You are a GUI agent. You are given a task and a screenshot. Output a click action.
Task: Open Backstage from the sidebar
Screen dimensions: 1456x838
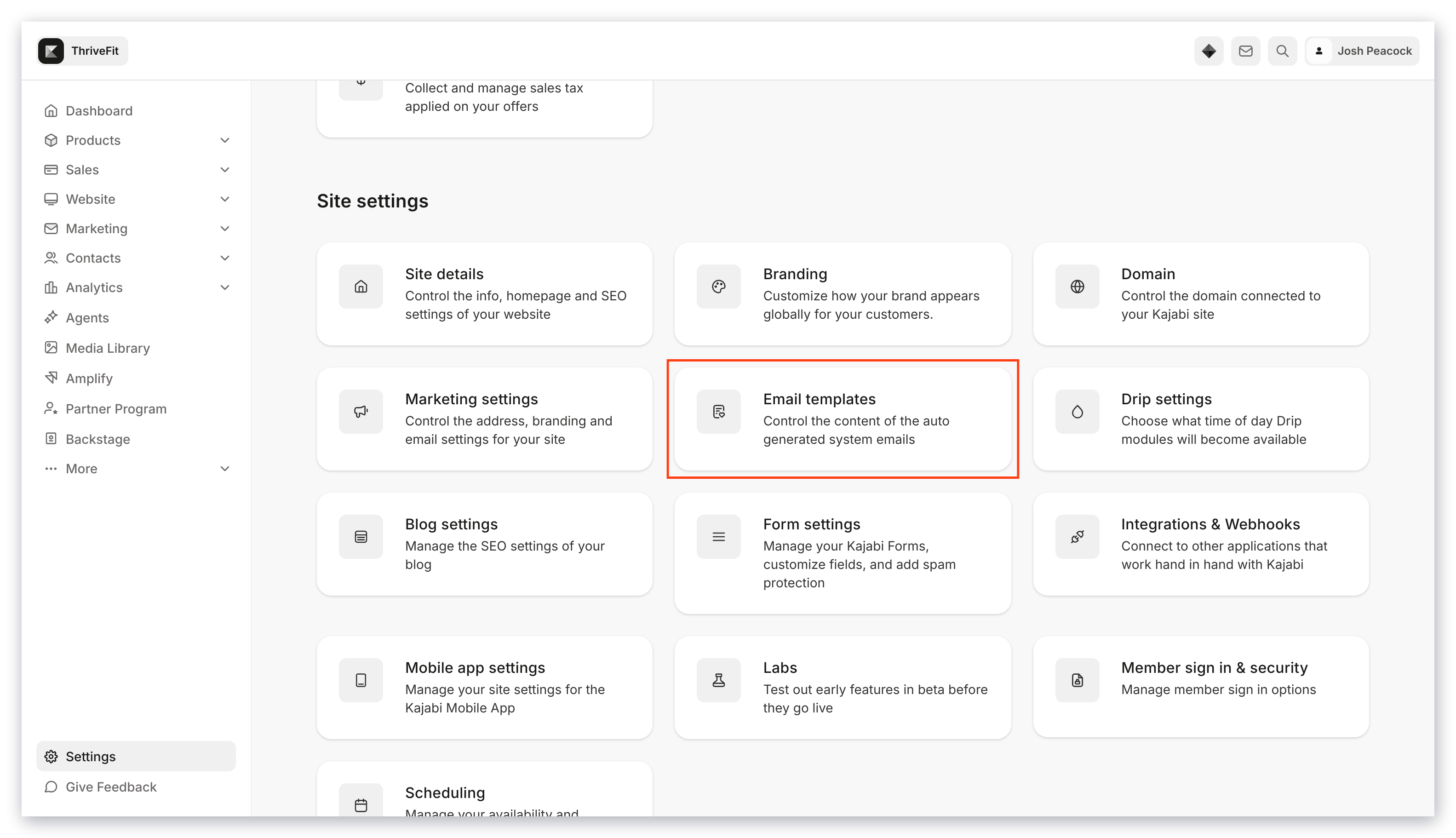coord(97,439)
